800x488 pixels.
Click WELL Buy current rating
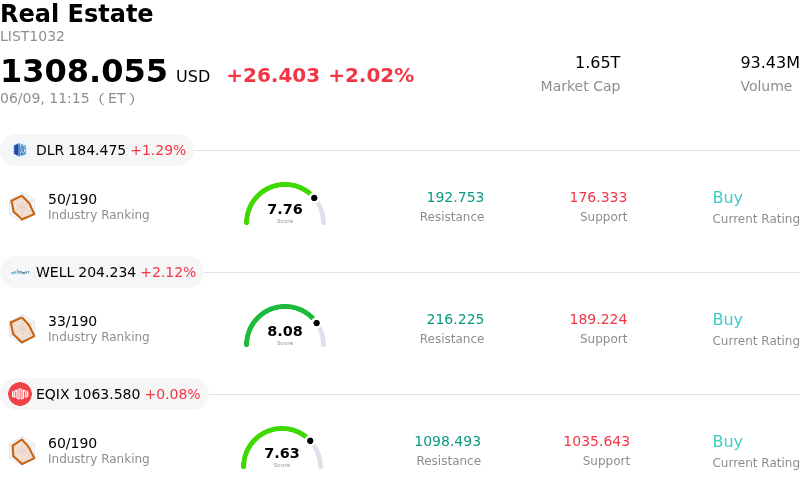[728, 319]
